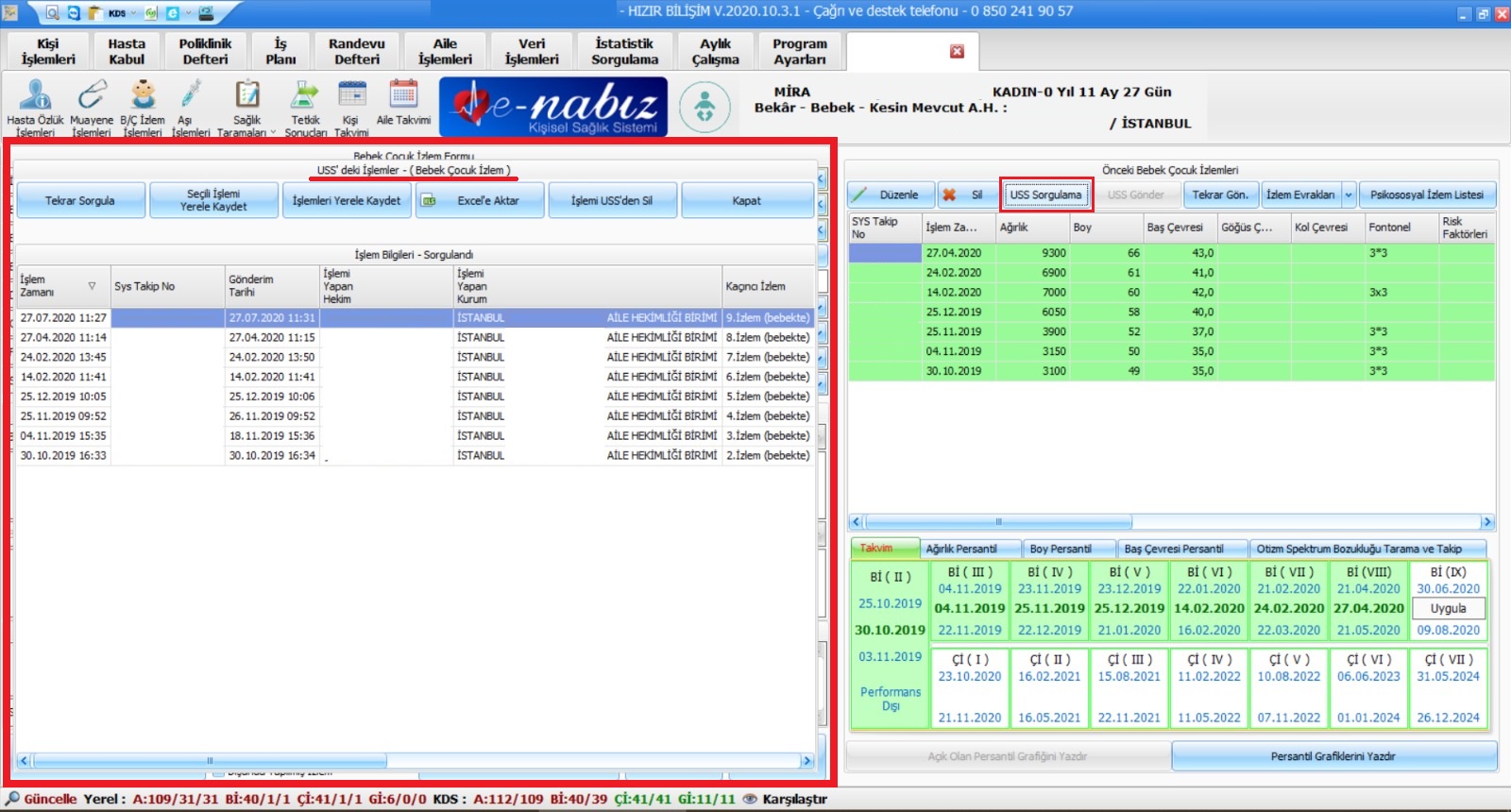This screenshot has height=812, width=1511.
Task: Switch to the Boy Persantil tab
Action: [x=1068, y=549]
